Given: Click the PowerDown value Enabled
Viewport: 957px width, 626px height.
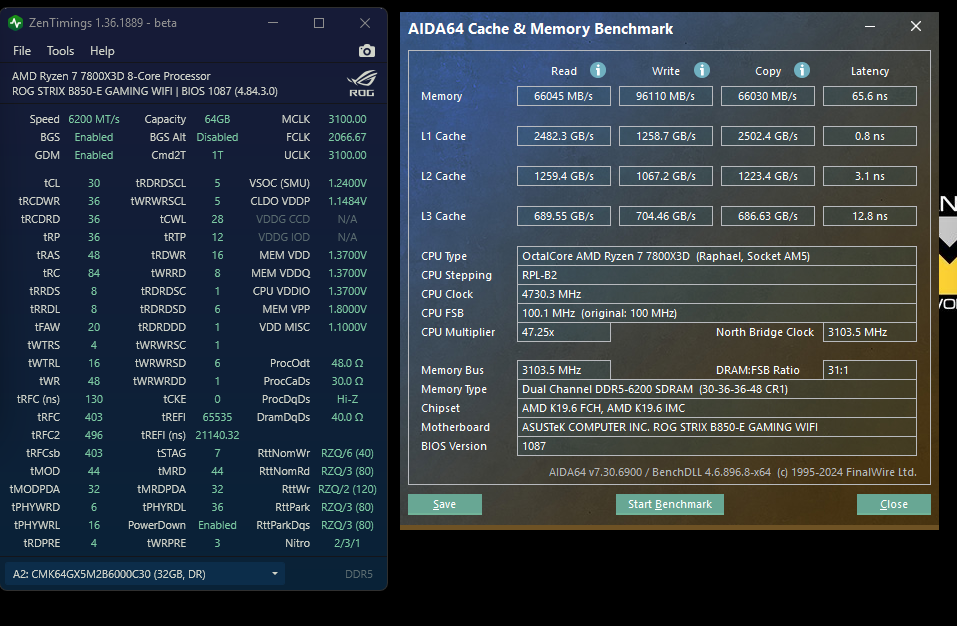Looking at the screenshot, I should point(217,525).
